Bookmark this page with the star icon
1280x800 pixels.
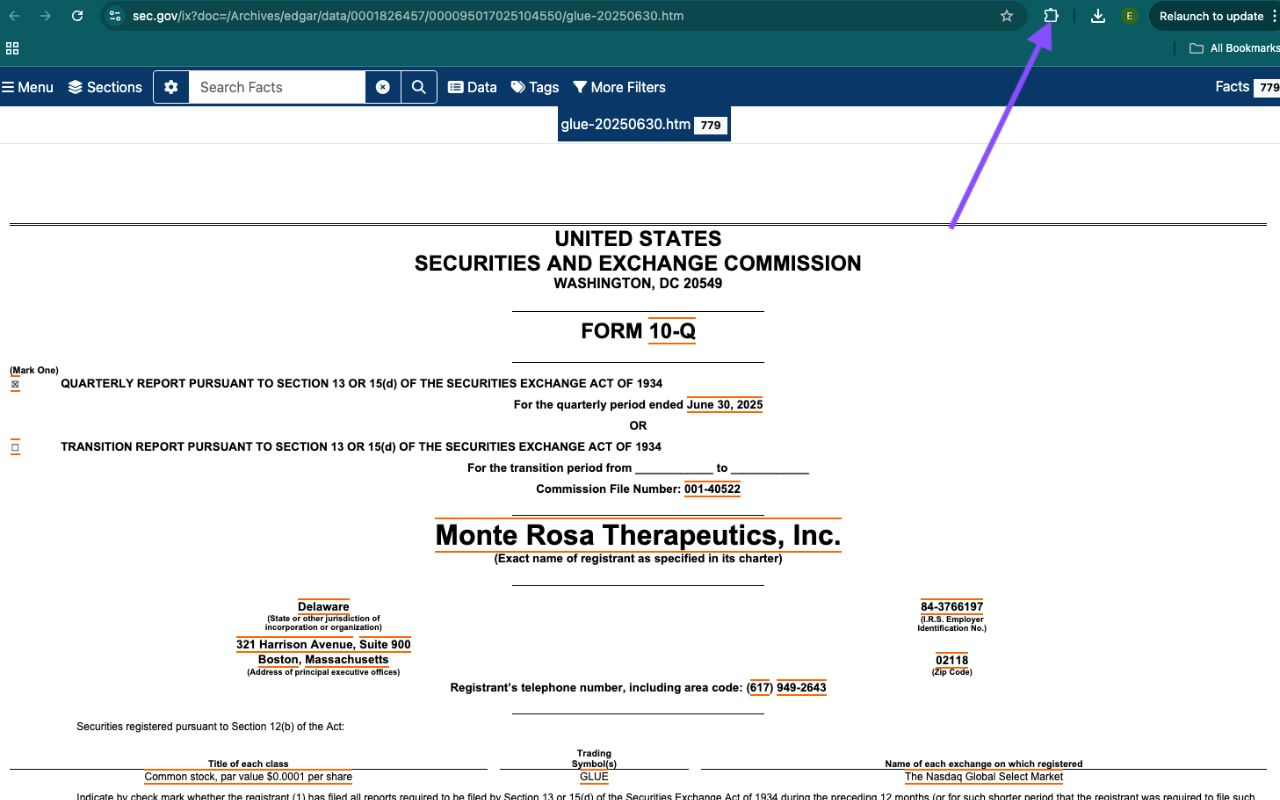click(1006, 16)
